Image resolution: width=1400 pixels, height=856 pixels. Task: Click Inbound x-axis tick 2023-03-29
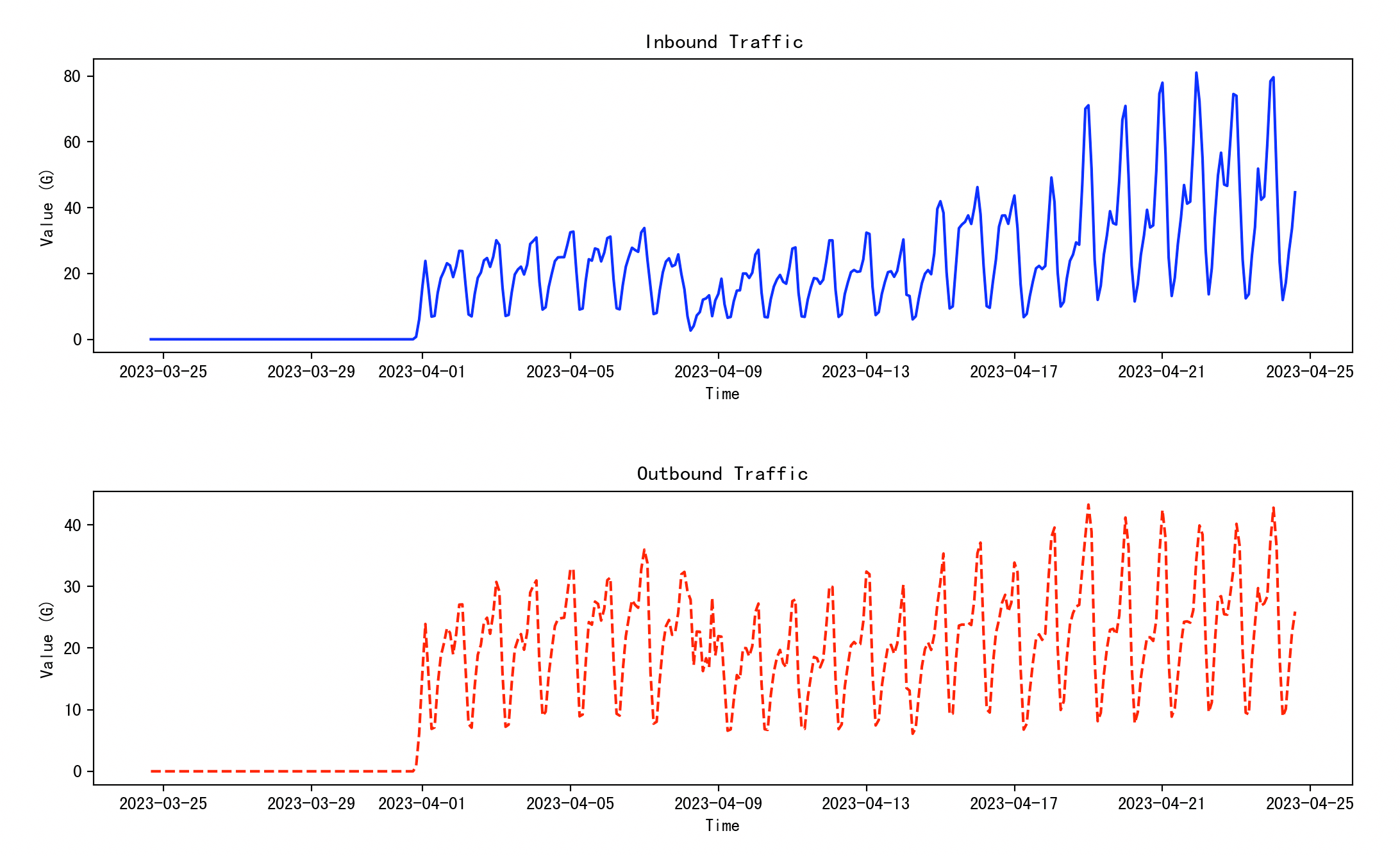coord(311,372)
